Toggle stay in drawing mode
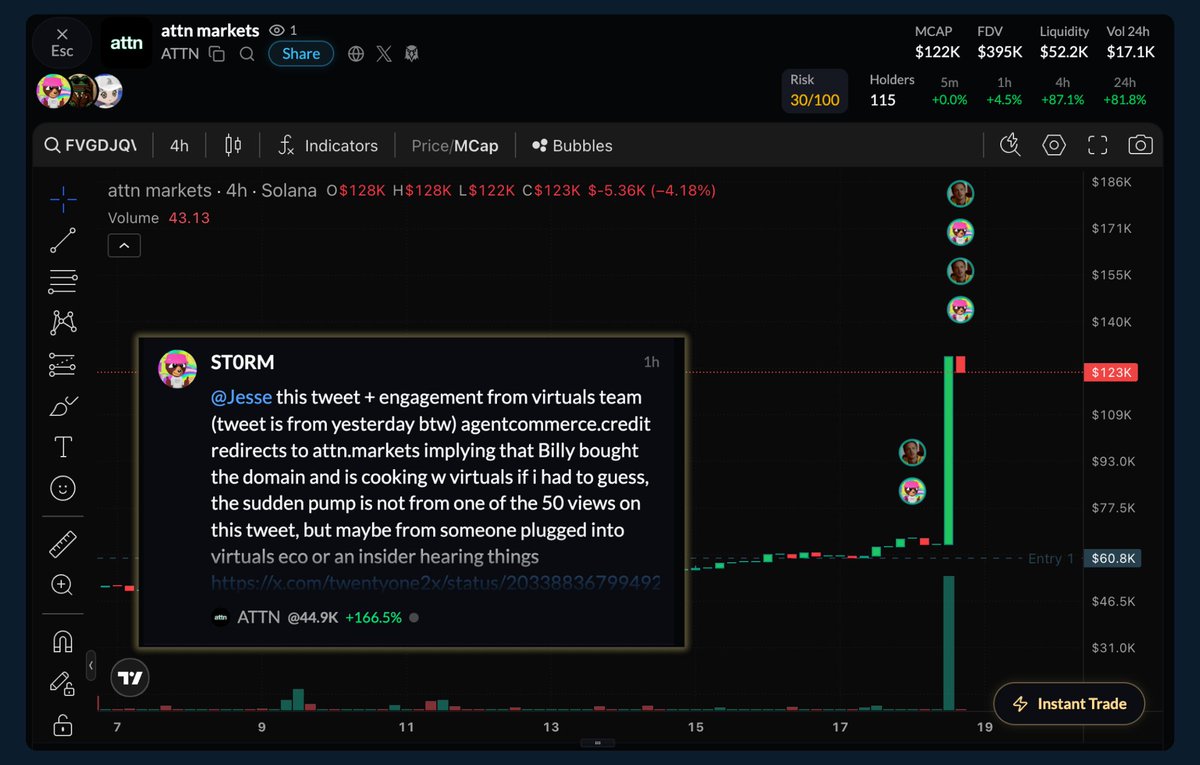Image resolution: width=1200 pixels, height=765 pixels. [63, 683]
